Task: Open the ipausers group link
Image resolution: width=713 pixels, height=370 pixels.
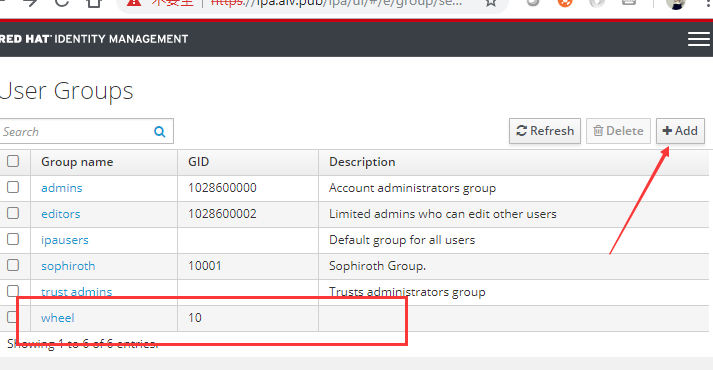Action: (x=65, y=240)
